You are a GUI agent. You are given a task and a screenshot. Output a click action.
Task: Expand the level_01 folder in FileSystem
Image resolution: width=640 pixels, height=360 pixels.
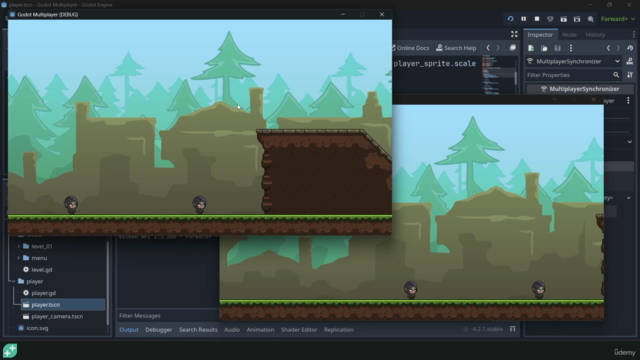pyautogui.click(x=18, y=246)
